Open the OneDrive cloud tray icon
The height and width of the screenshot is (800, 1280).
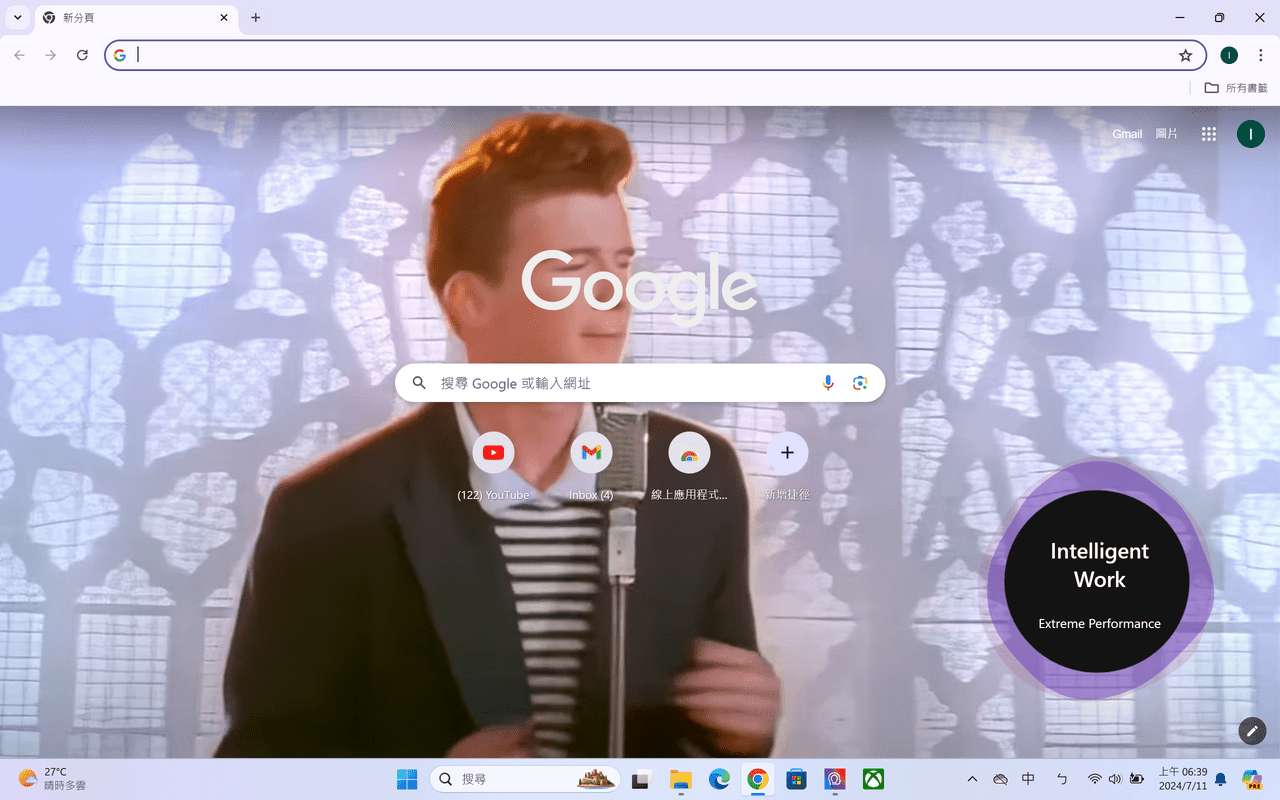pyautogui.click(x=1000, y=779)
